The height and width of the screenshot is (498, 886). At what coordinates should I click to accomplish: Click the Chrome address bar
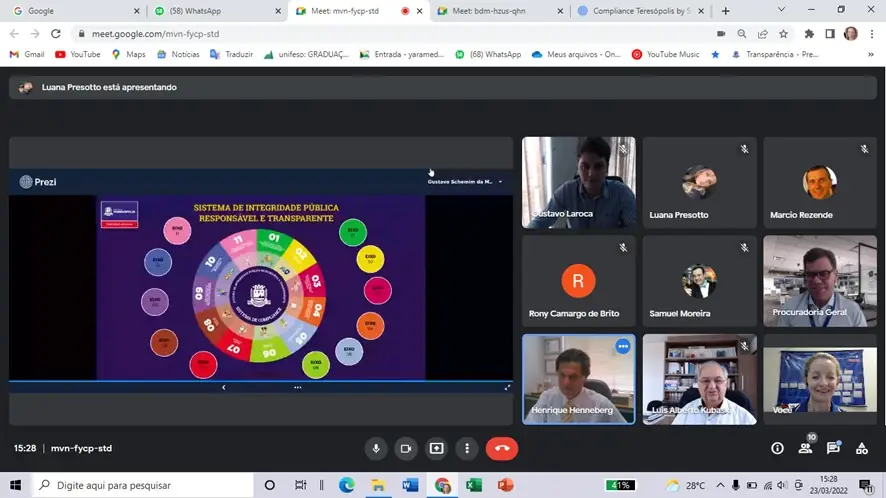click(x=400, y=33)
